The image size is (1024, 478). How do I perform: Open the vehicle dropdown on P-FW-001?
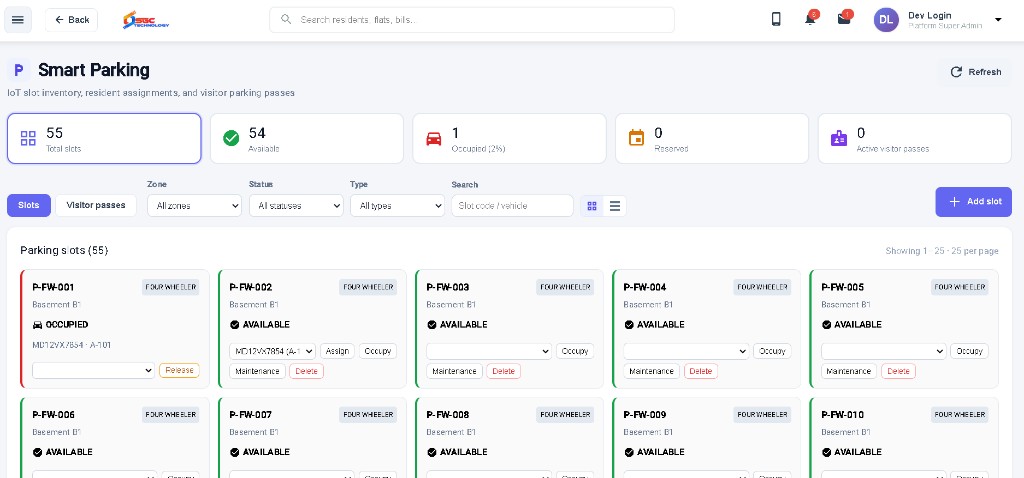[93, 370]
